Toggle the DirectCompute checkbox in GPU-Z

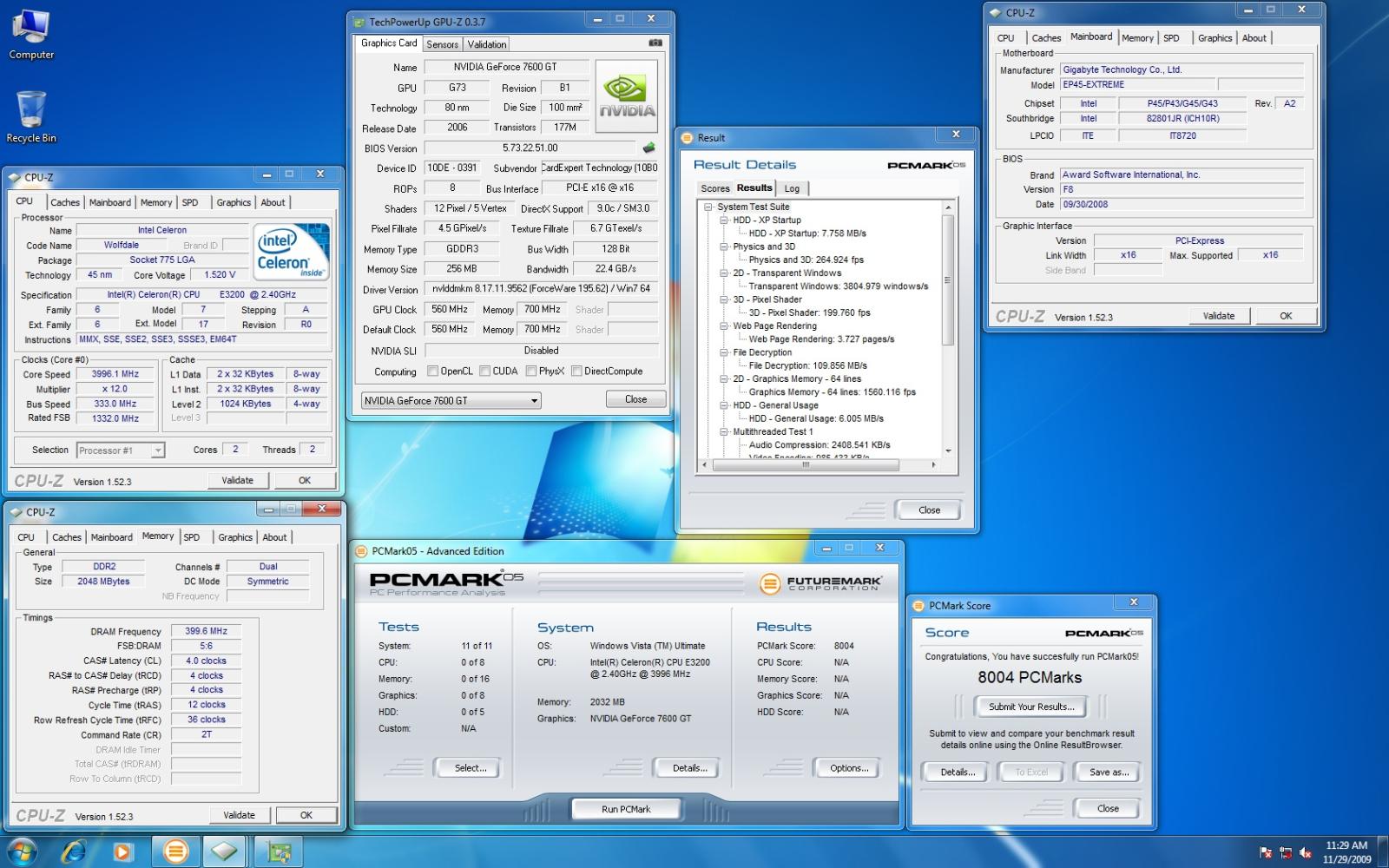pos(576,372)
